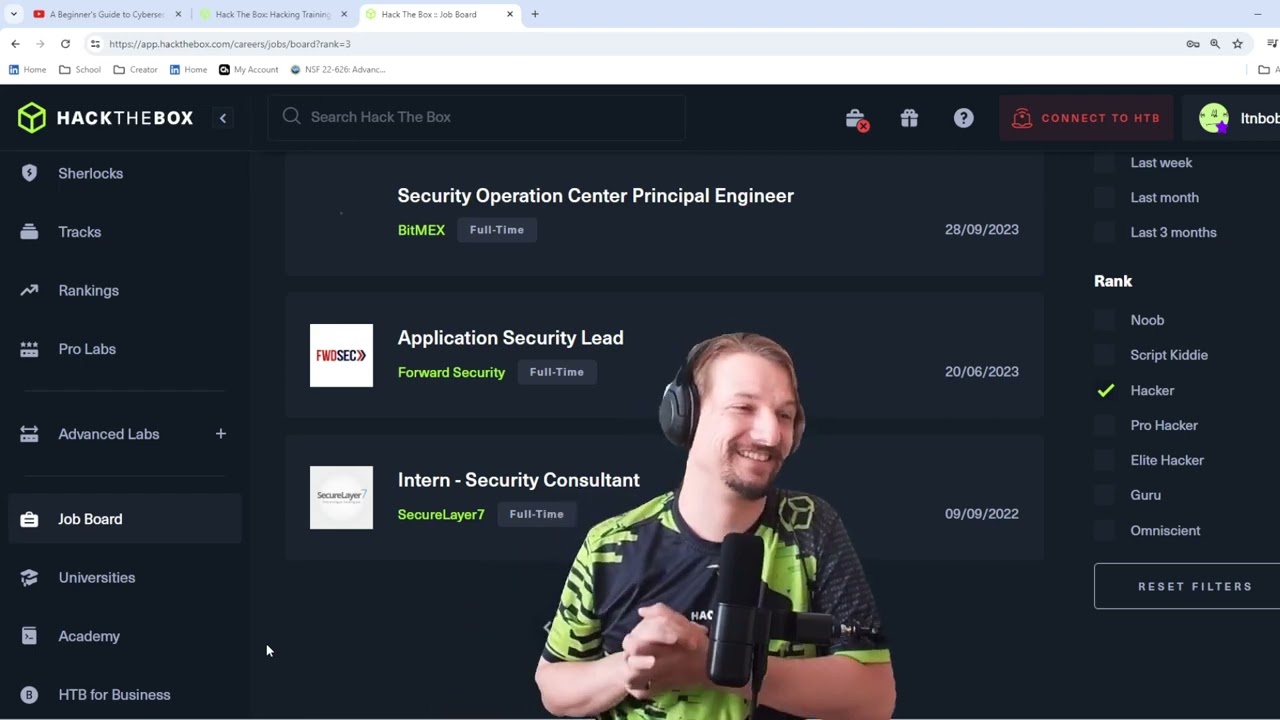Open Intern - Security Consultant job listing

pos(518,480)
